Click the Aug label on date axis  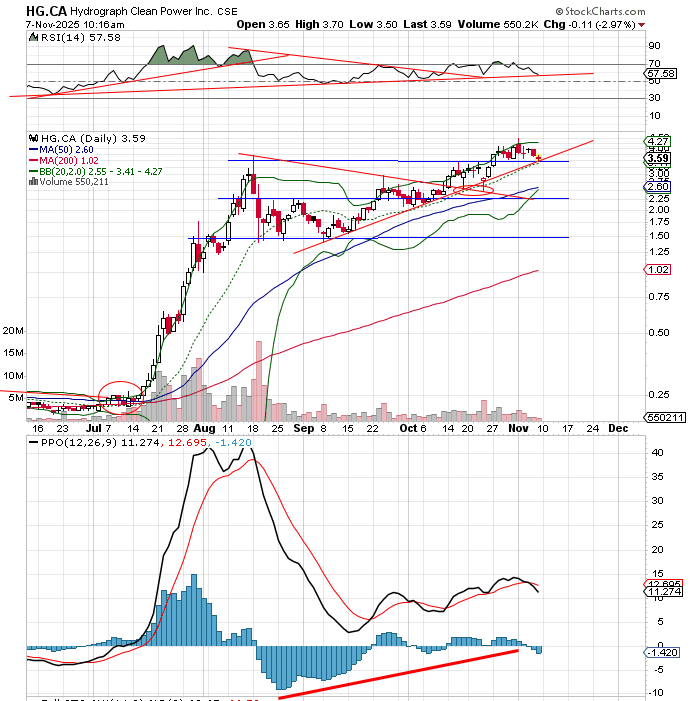204,428
